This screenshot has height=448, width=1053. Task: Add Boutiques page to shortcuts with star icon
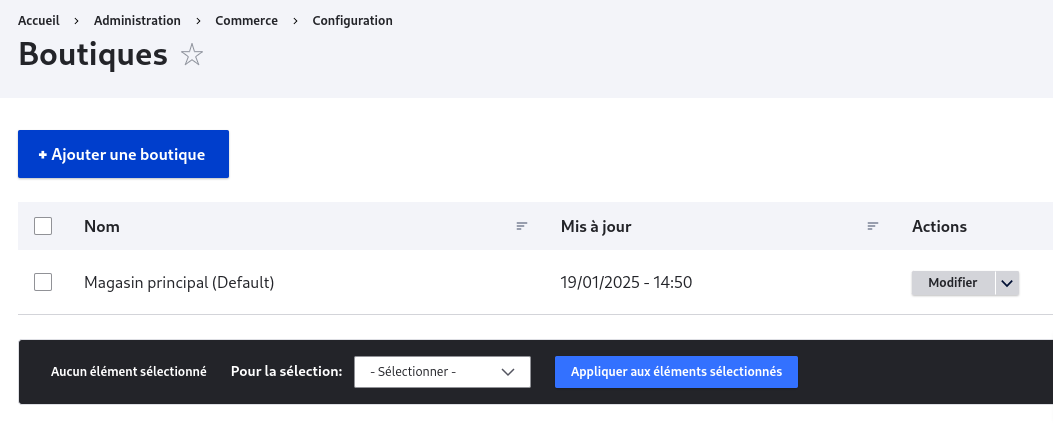[191, 55]
